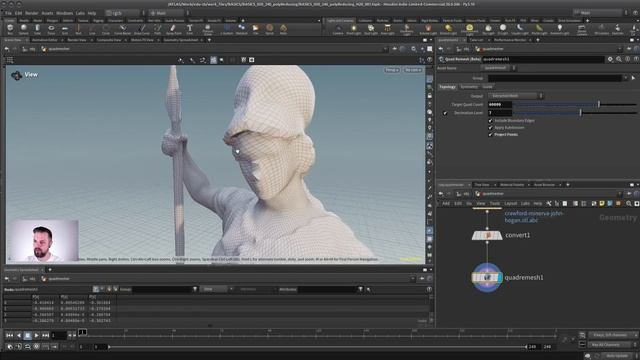Toggle Project Points checkbox
This screenshot has width=640, height=360.
(x=490, y=134)
